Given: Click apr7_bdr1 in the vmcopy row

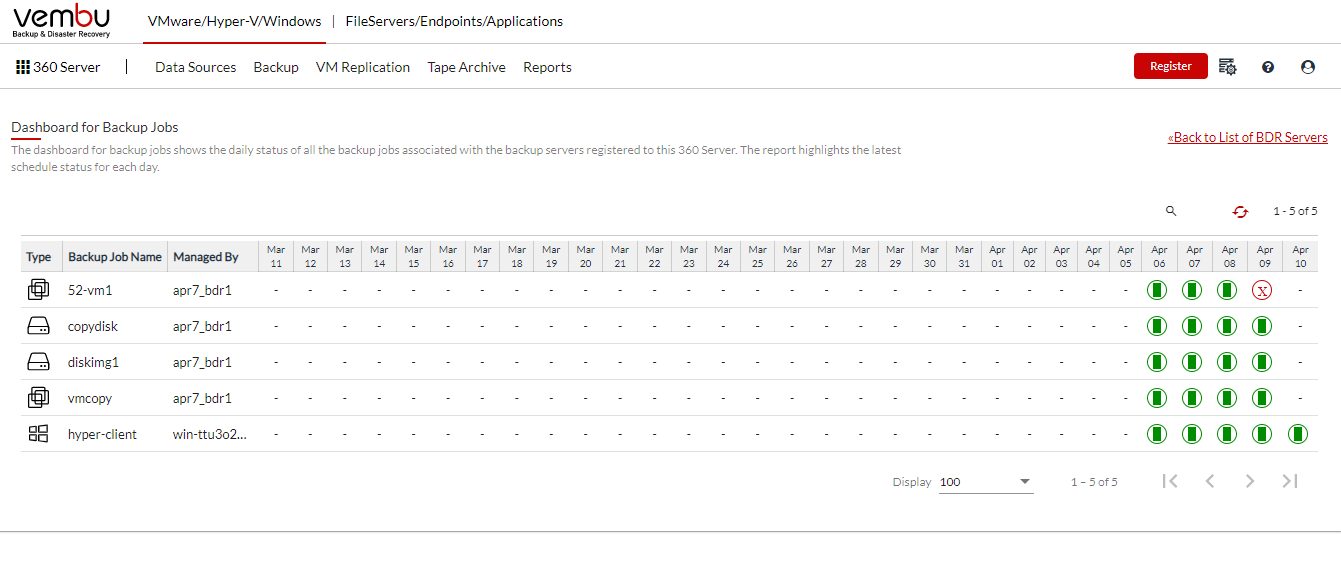Looking at the screenshot, I should 202,398.
